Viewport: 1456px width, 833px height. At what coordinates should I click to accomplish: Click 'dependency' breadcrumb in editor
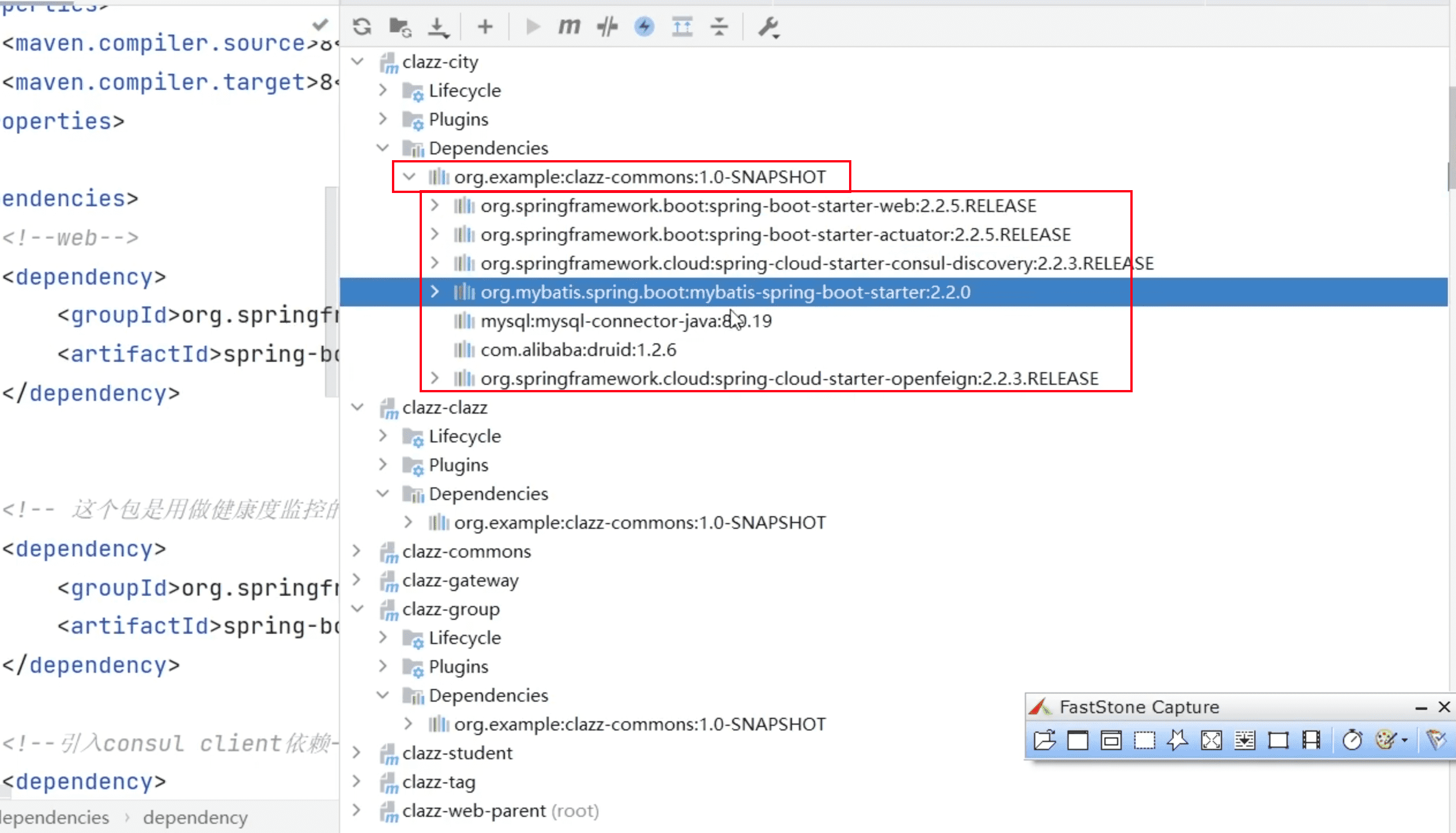coord(195,817)
